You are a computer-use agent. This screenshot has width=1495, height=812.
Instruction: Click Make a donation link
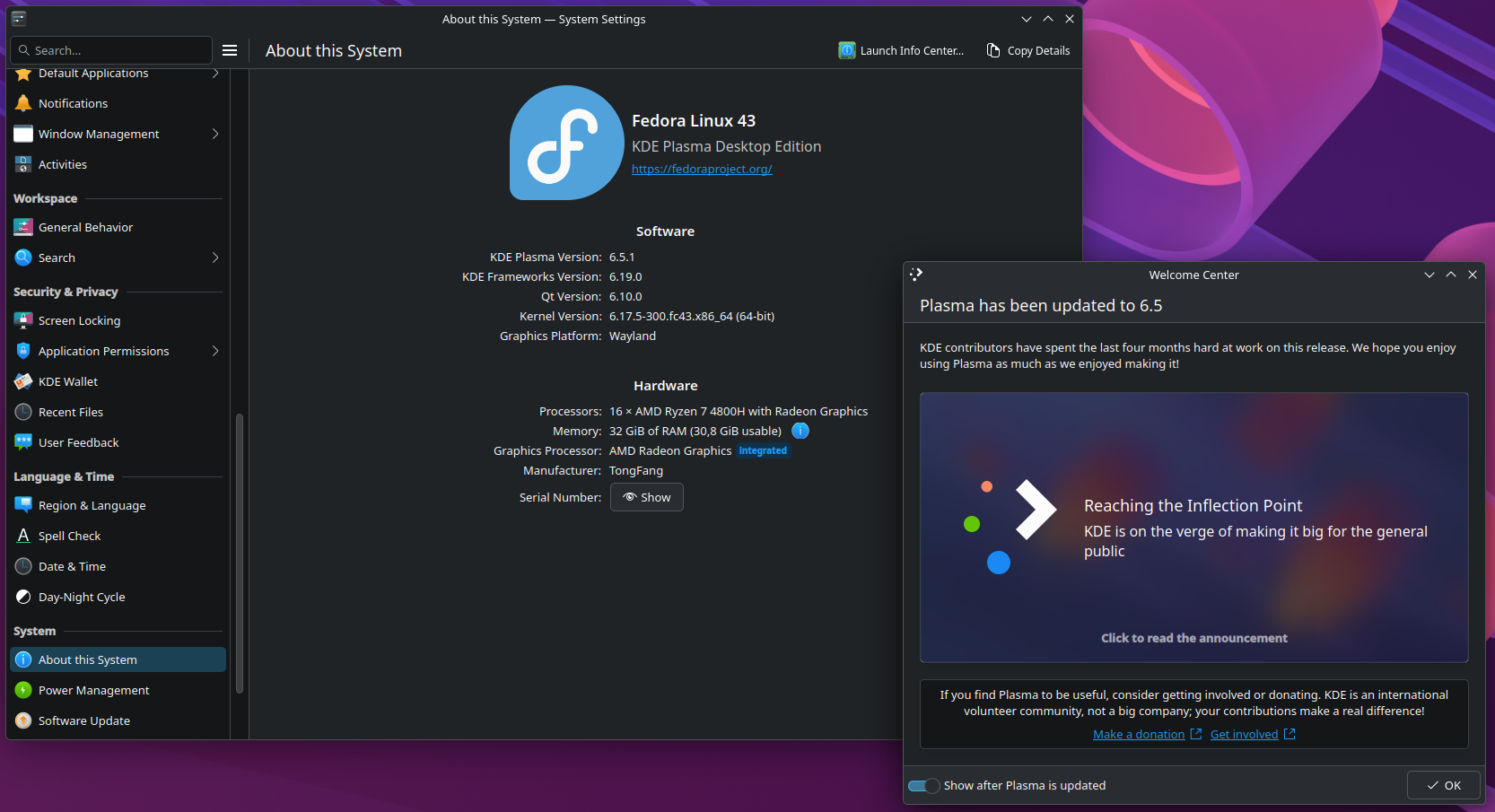pyautogui.click(x=1138, y=734)
